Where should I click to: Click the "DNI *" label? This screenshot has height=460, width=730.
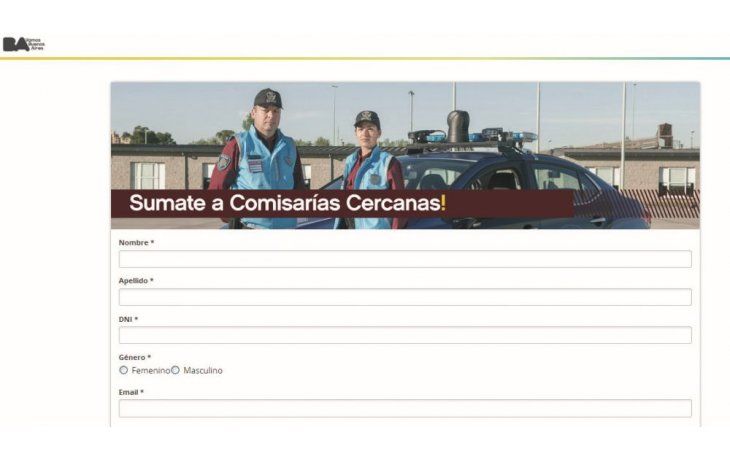[128, 319]
